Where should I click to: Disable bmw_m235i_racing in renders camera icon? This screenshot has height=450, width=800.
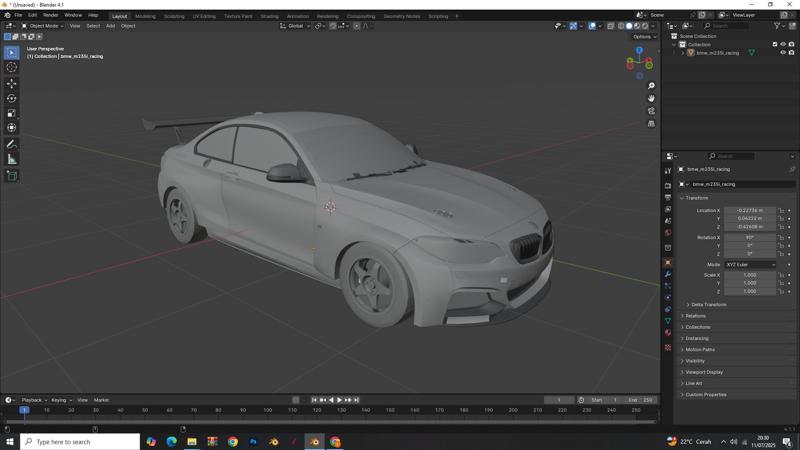[x=791, y=53]
